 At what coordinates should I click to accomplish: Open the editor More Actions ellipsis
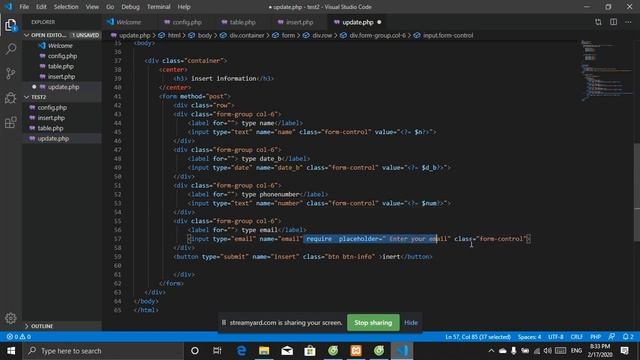pos(628,22)
